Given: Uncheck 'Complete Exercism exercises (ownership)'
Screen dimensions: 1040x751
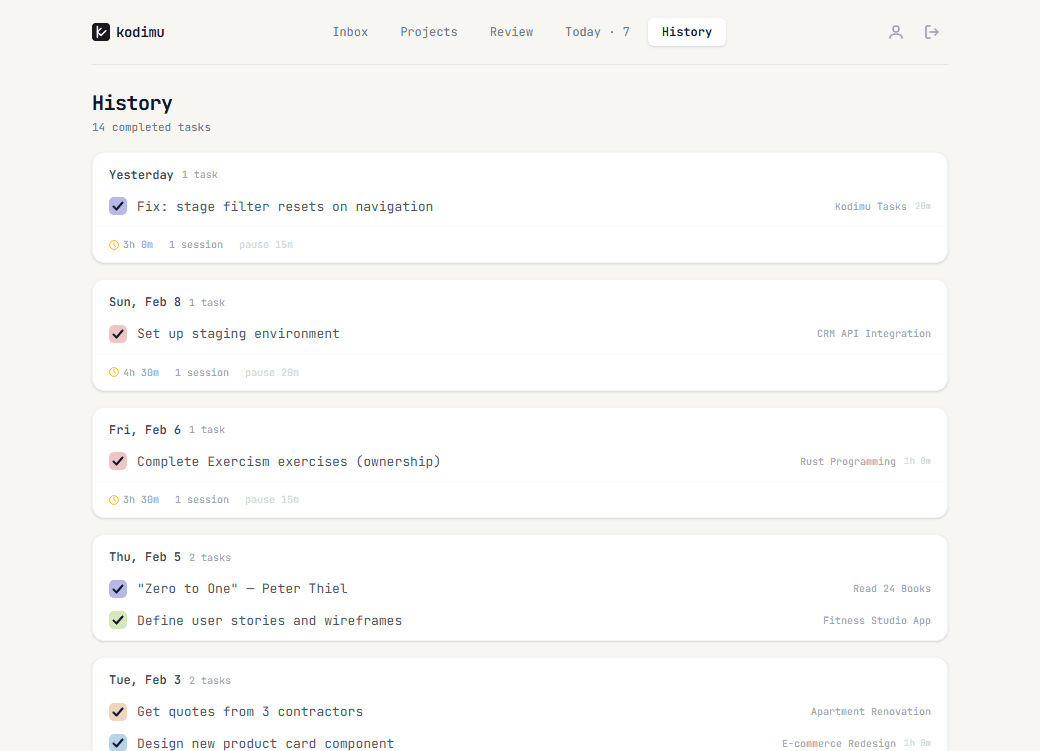Looking at the screenshot, I should (x=118, y=461).
